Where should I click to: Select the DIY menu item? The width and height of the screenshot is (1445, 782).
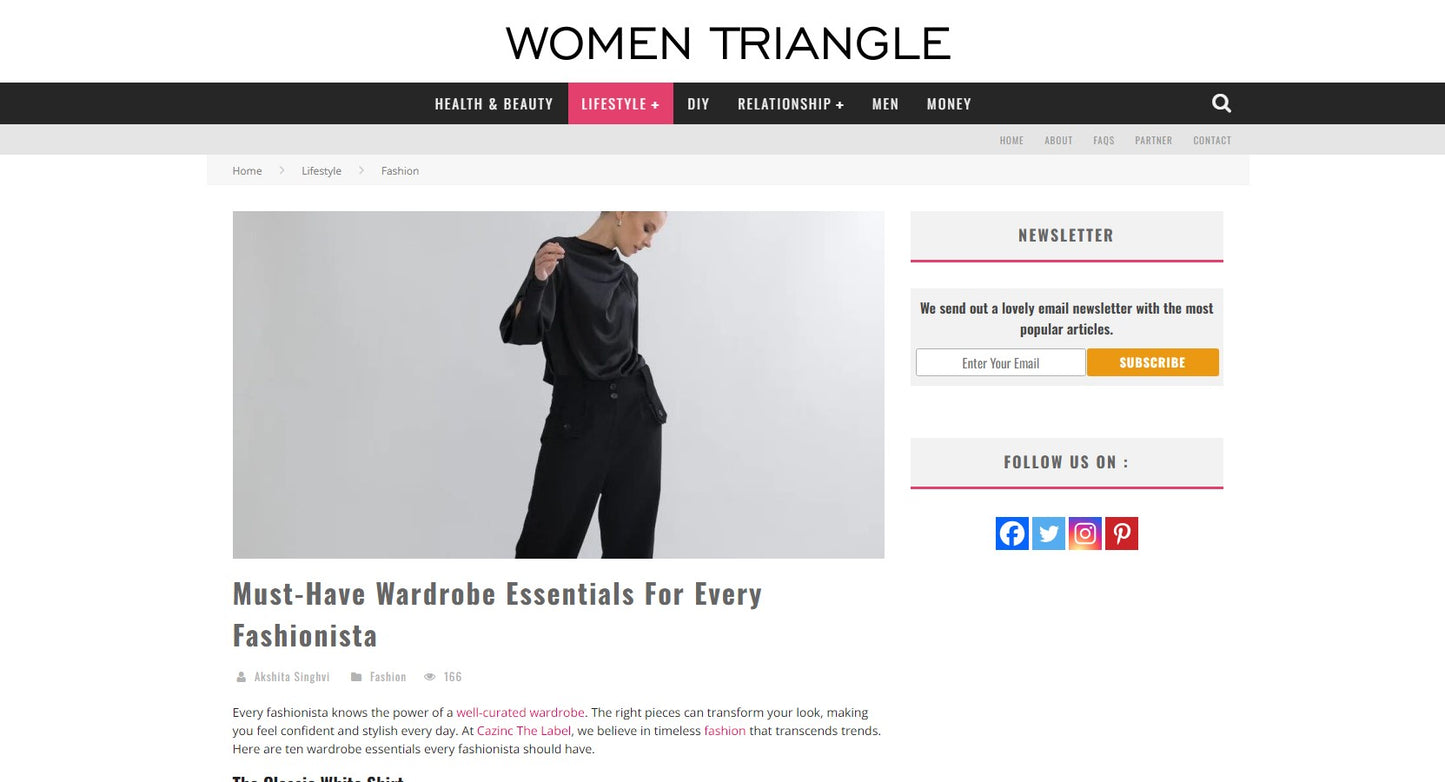tap(698, 104)
